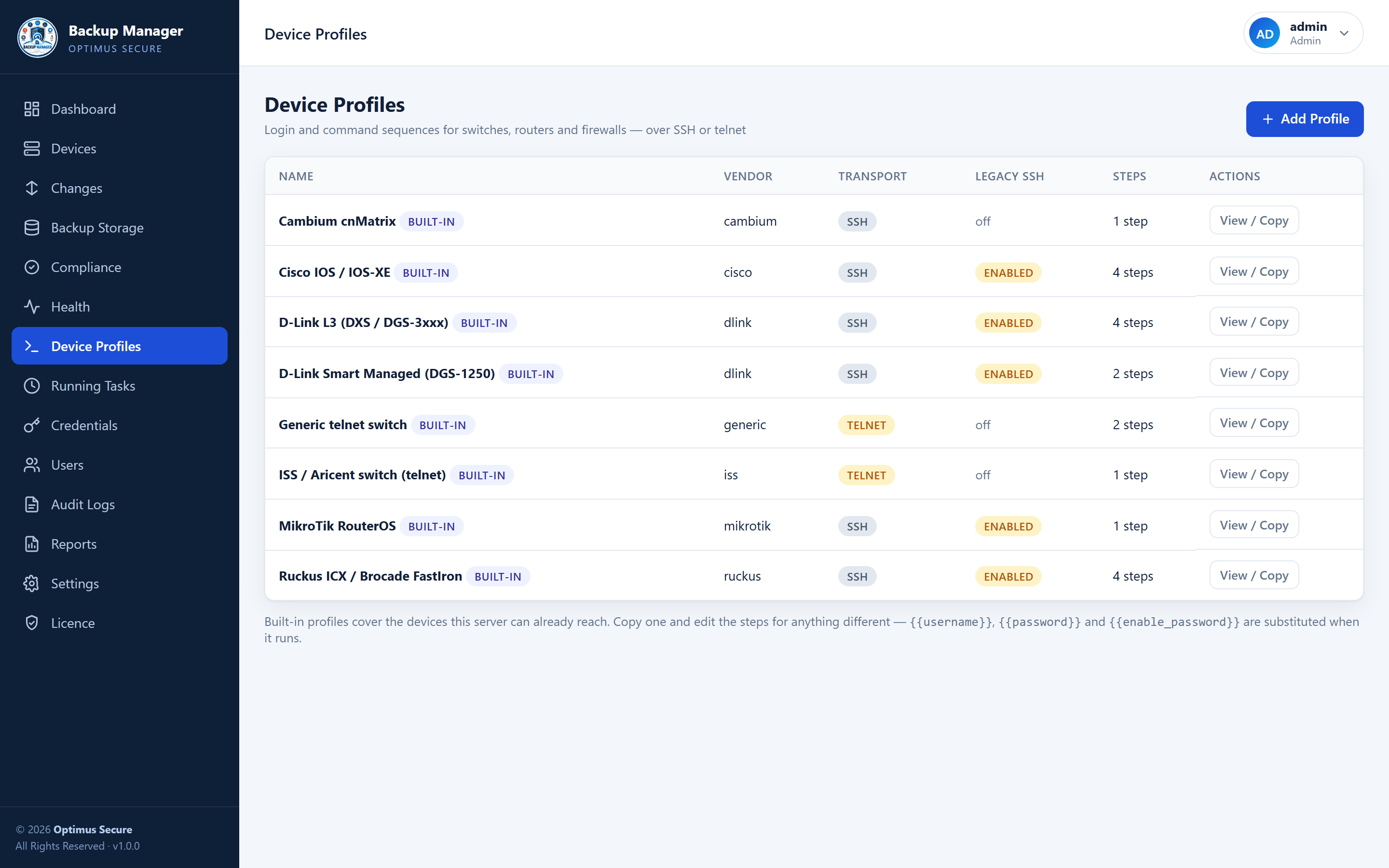Click the Credentials key icon
This screenshot has height=868, width=1389.
click(x=31, y=425)
